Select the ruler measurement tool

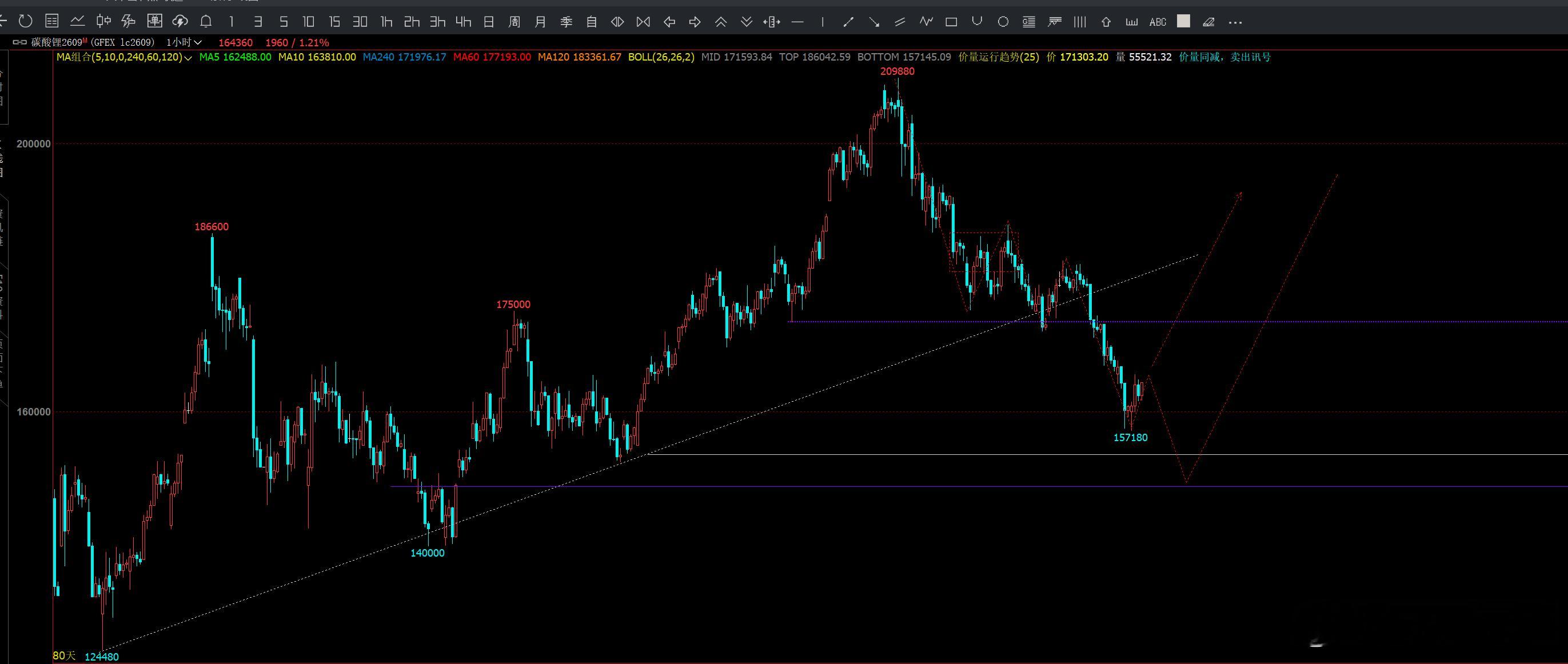click(x=1132, y=22)
